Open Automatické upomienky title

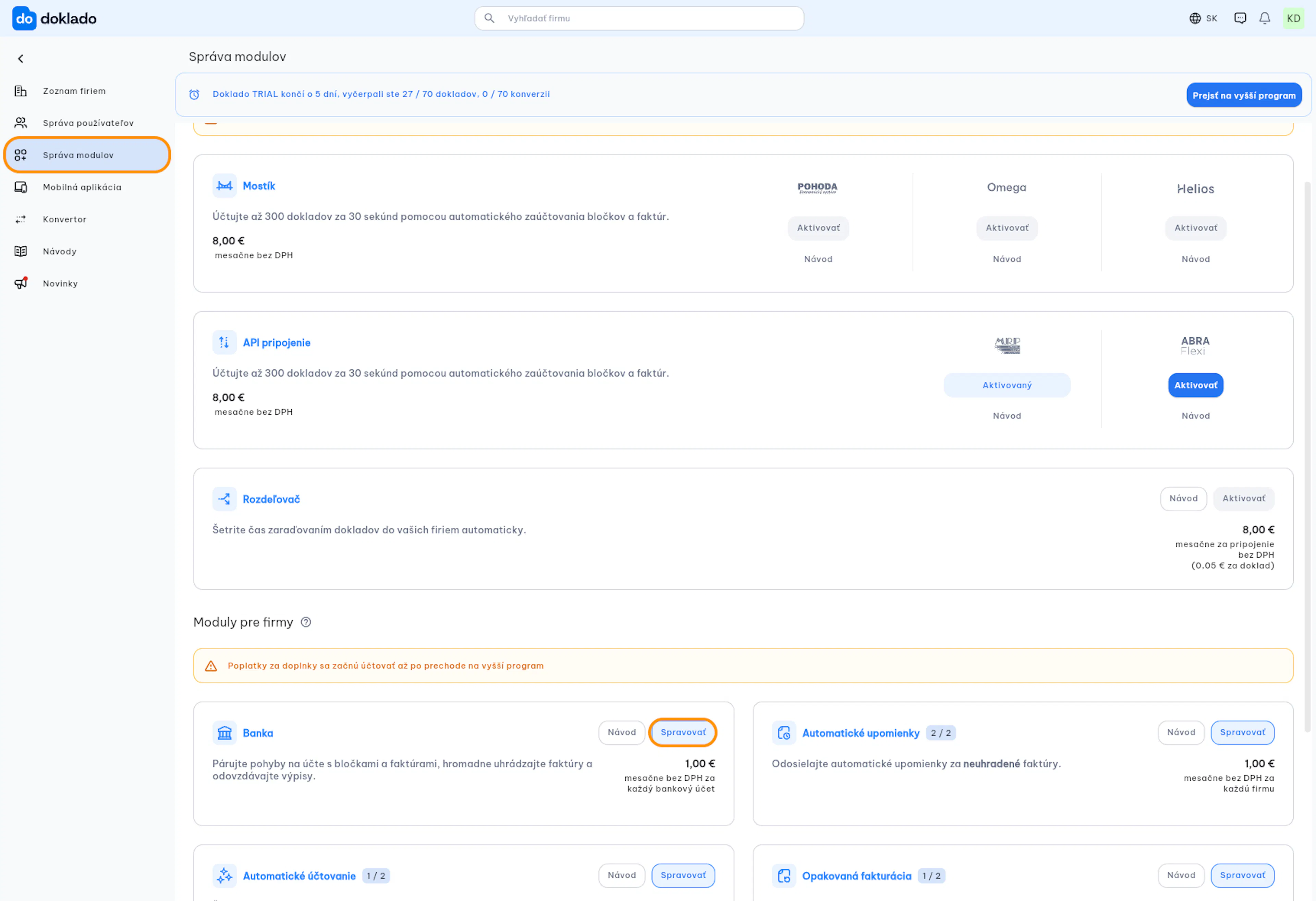tap(861, 733)
